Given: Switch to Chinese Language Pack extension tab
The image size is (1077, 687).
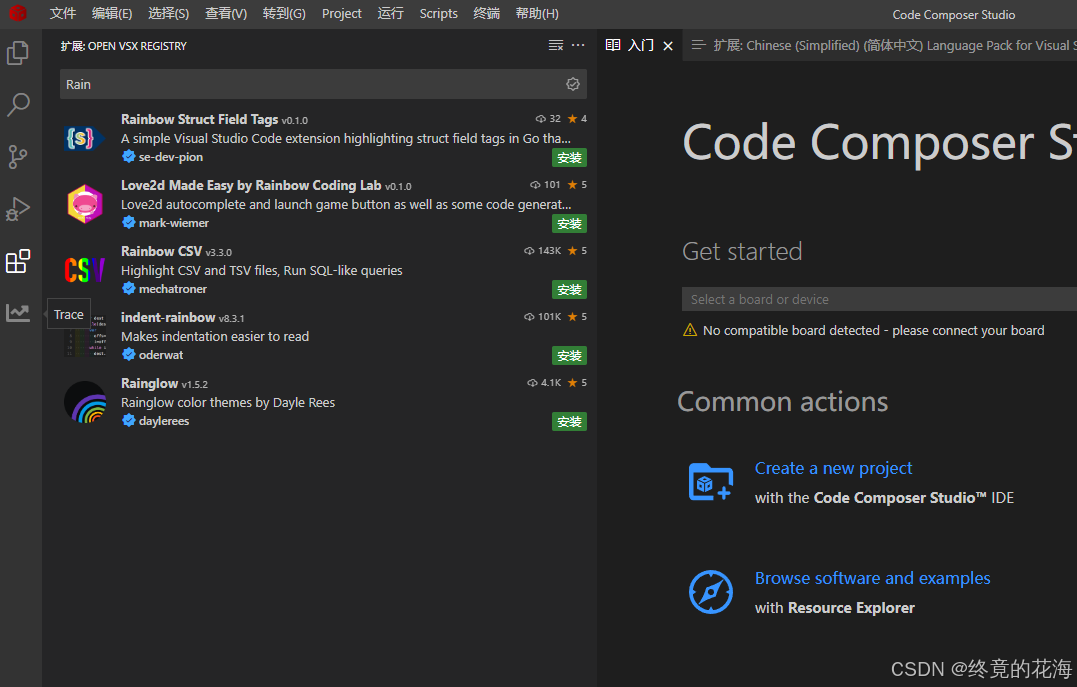Looking at the screenshot, I should click(x=881, y=45).
